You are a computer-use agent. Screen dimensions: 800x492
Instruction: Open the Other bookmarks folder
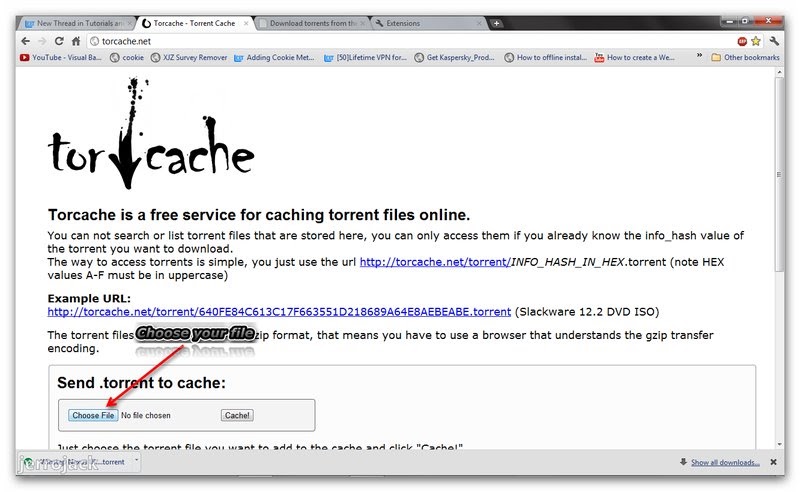(745, 58)
